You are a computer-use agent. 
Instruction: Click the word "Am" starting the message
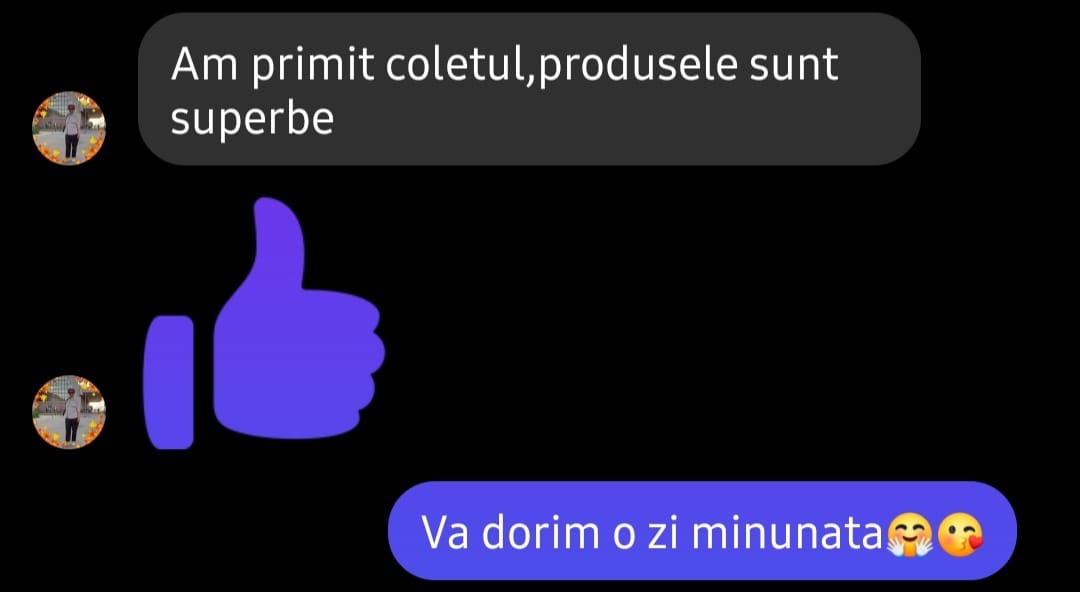(205, 66)
